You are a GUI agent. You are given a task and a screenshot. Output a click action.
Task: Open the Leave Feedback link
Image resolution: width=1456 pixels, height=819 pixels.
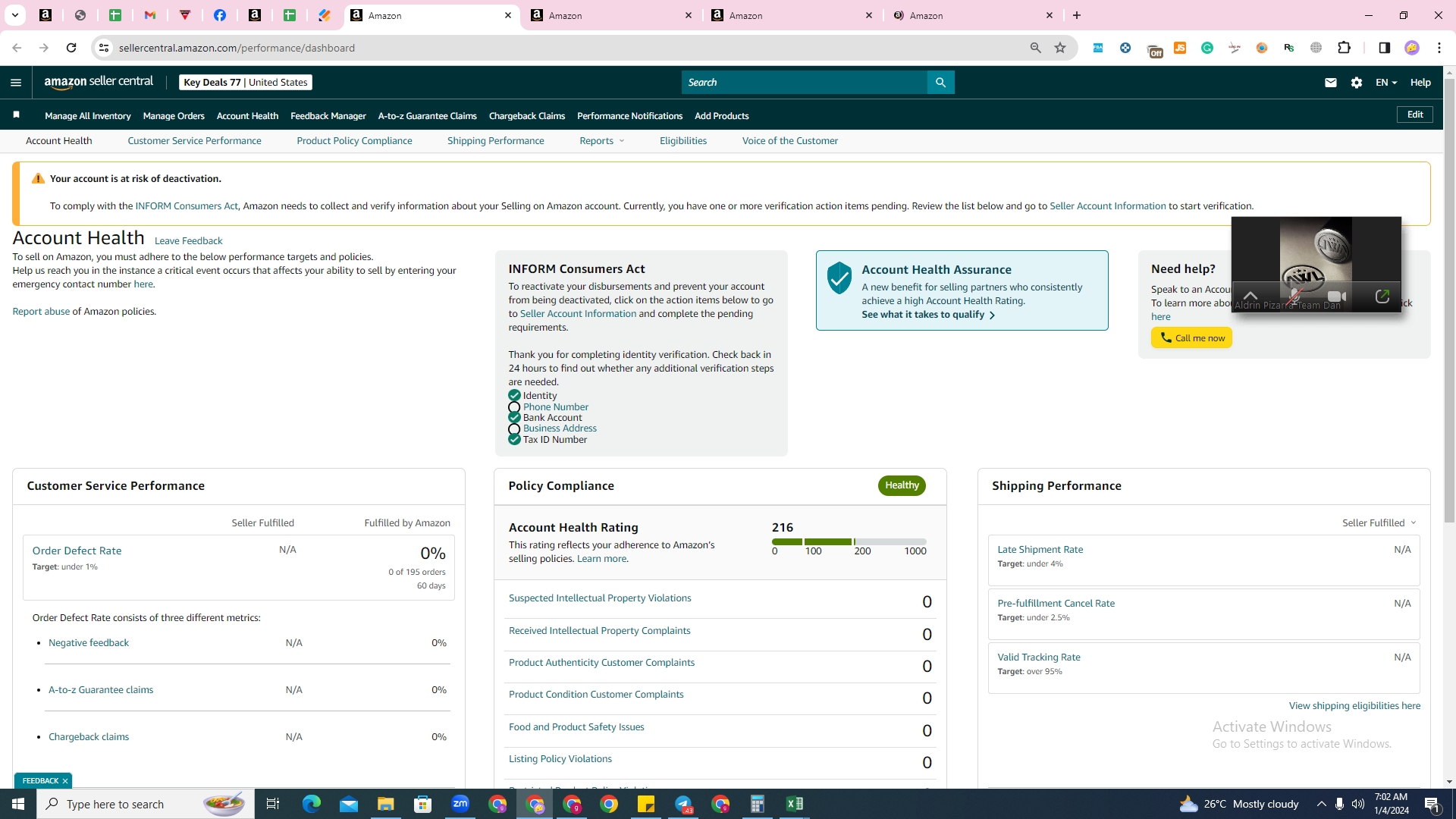coord(188,241)
